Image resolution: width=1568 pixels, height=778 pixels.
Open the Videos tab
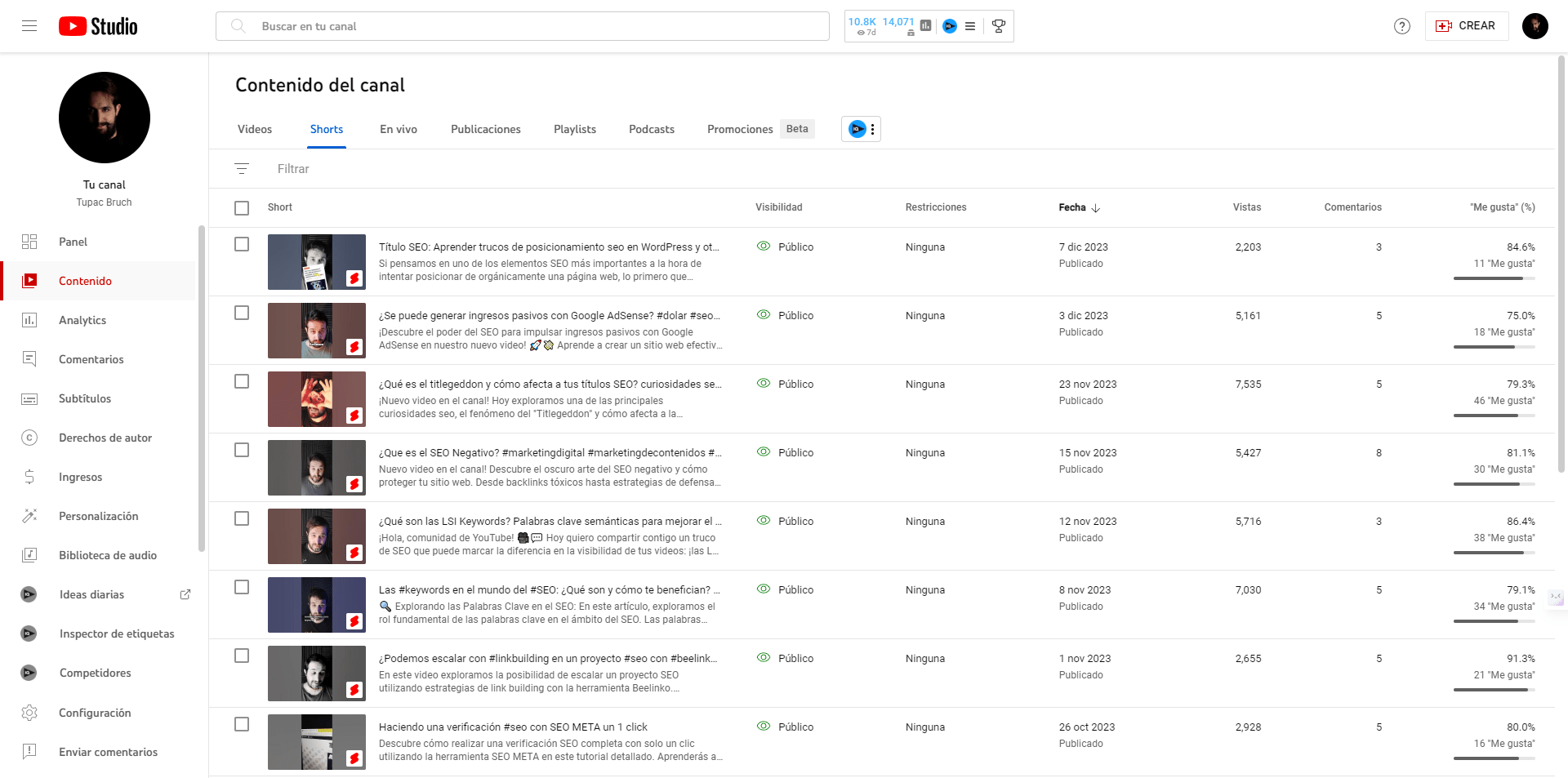coord(254,129)
